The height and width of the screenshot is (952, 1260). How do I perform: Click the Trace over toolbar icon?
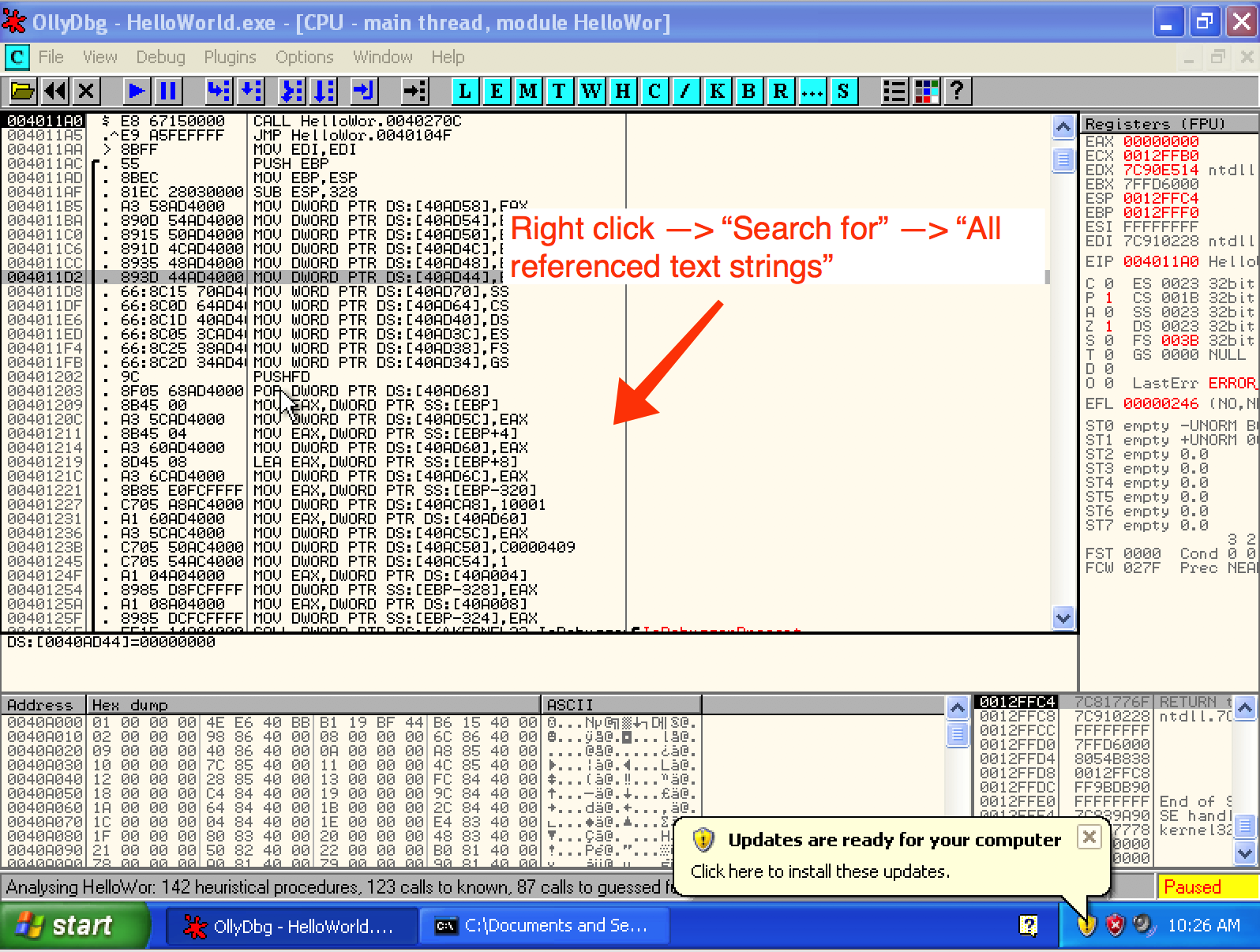point(324,91)
